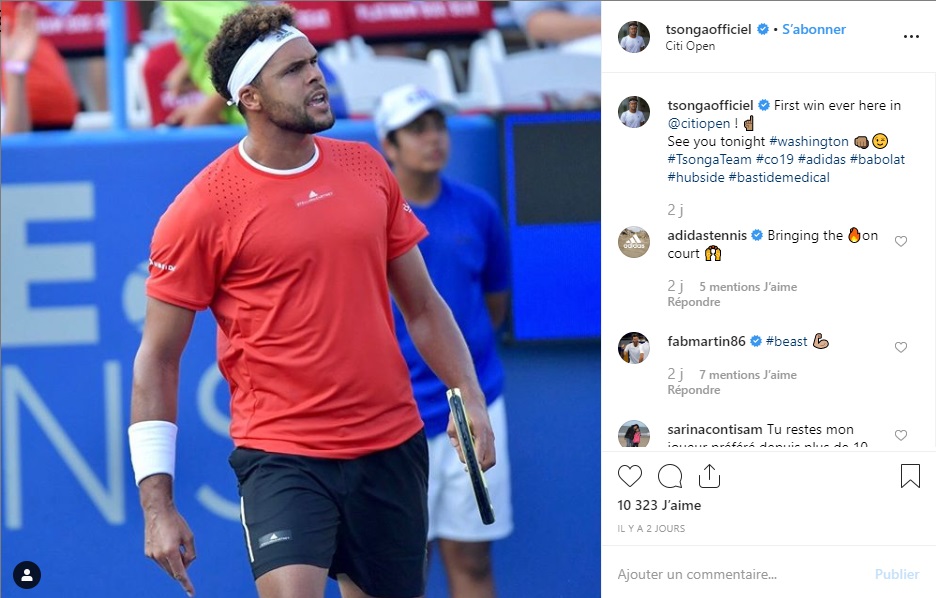Save the post with the bookmark icon

(x=910, y=476)
